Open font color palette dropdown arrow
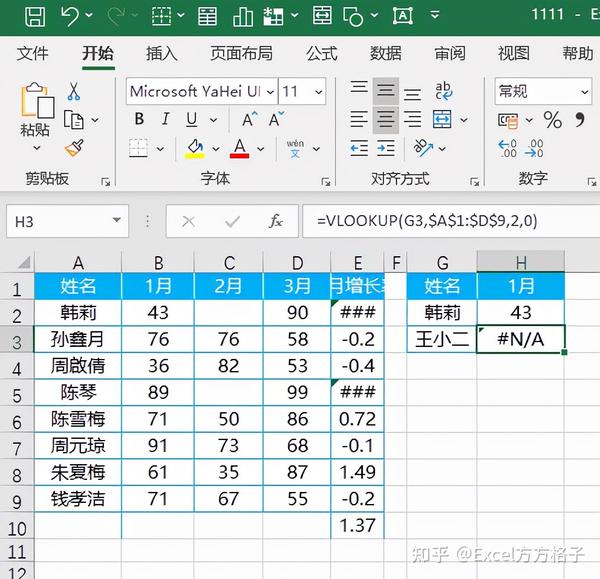The image size is (600, 579). click(x=261, y=148)
